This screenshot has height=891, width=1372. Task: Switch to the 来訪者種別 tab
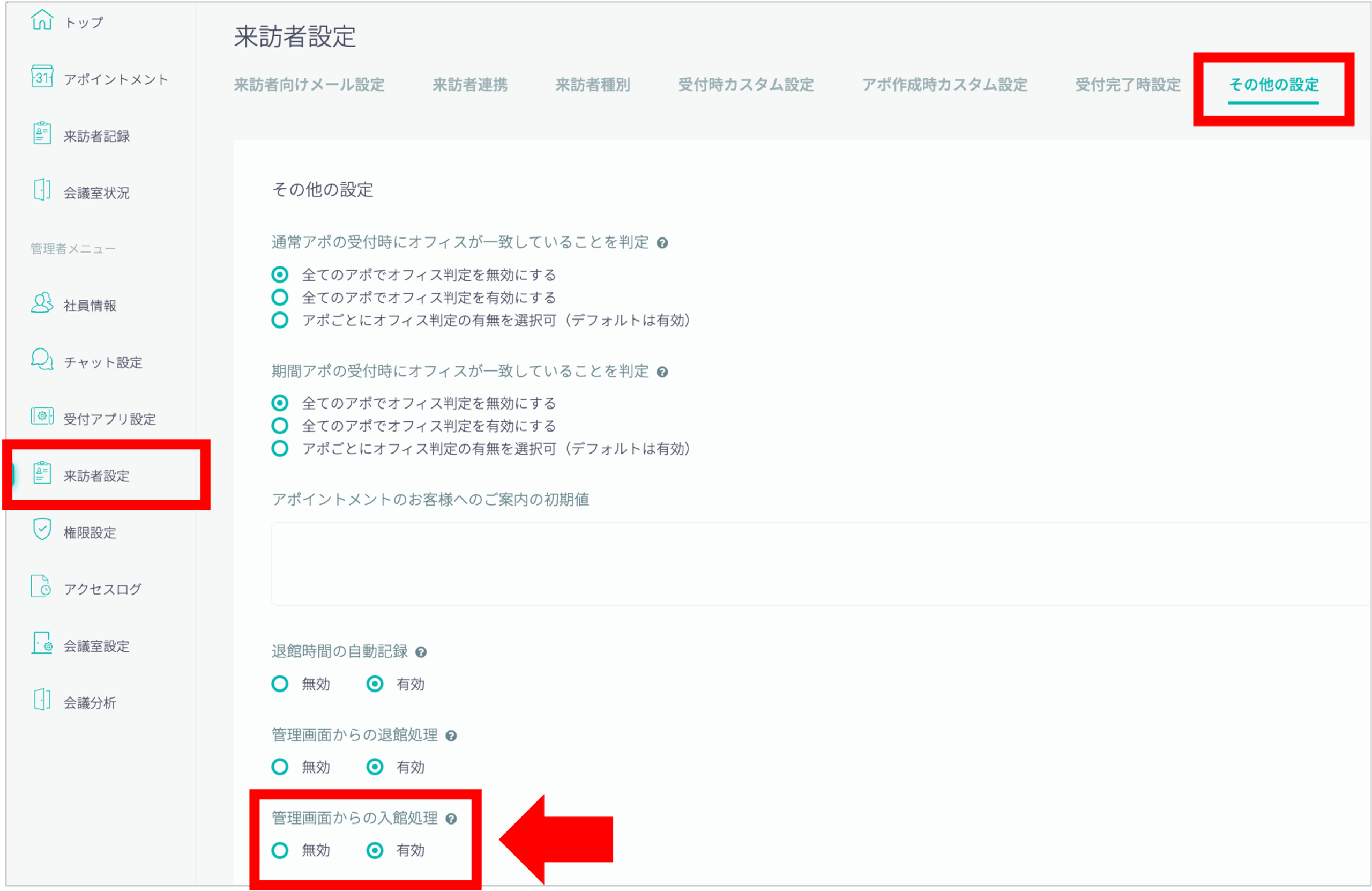[x=592, y=85]
